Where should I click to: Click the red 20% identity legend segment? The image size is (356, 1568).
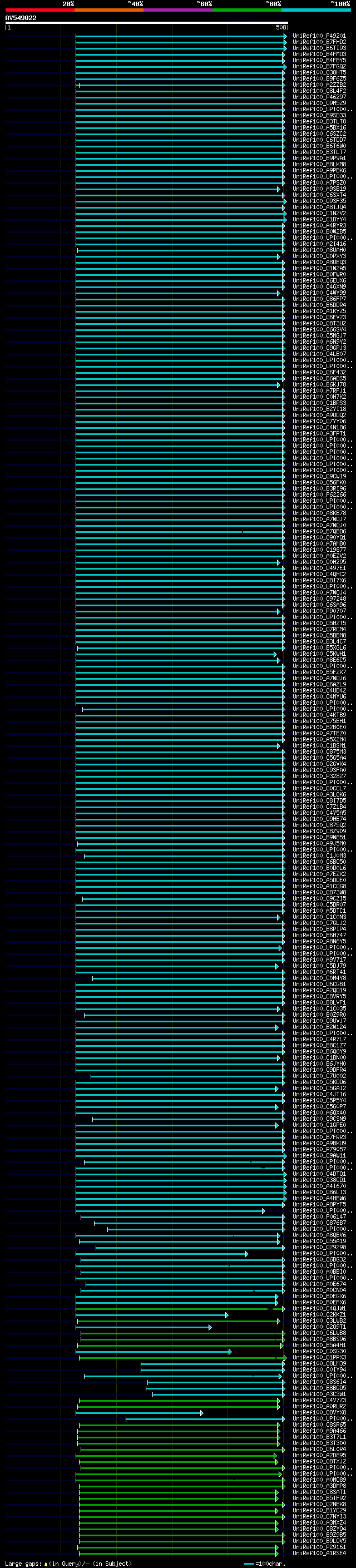39,10
